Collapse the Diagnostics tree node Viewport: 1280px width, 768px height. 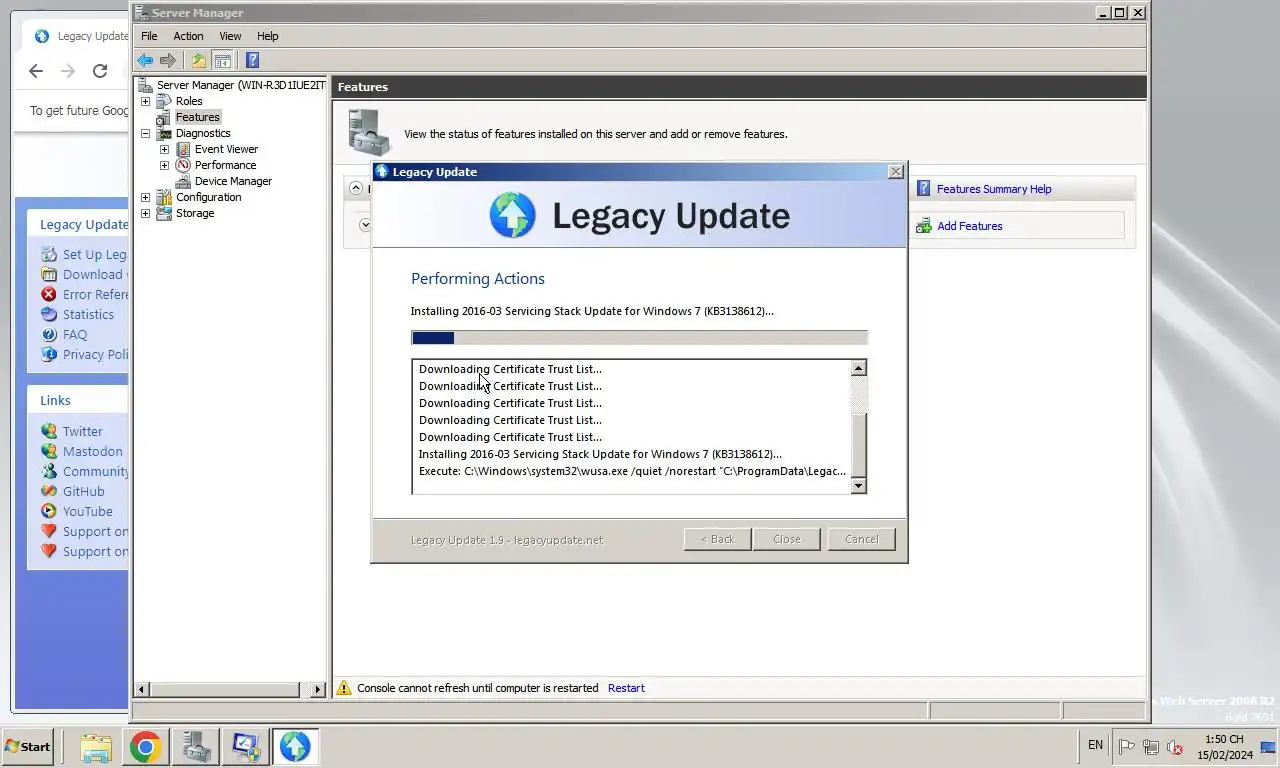(145, 133)
